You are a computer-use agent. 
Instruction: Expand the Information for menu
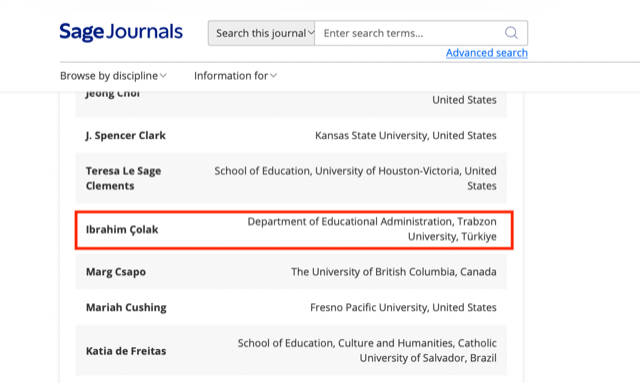pos(235,76)
